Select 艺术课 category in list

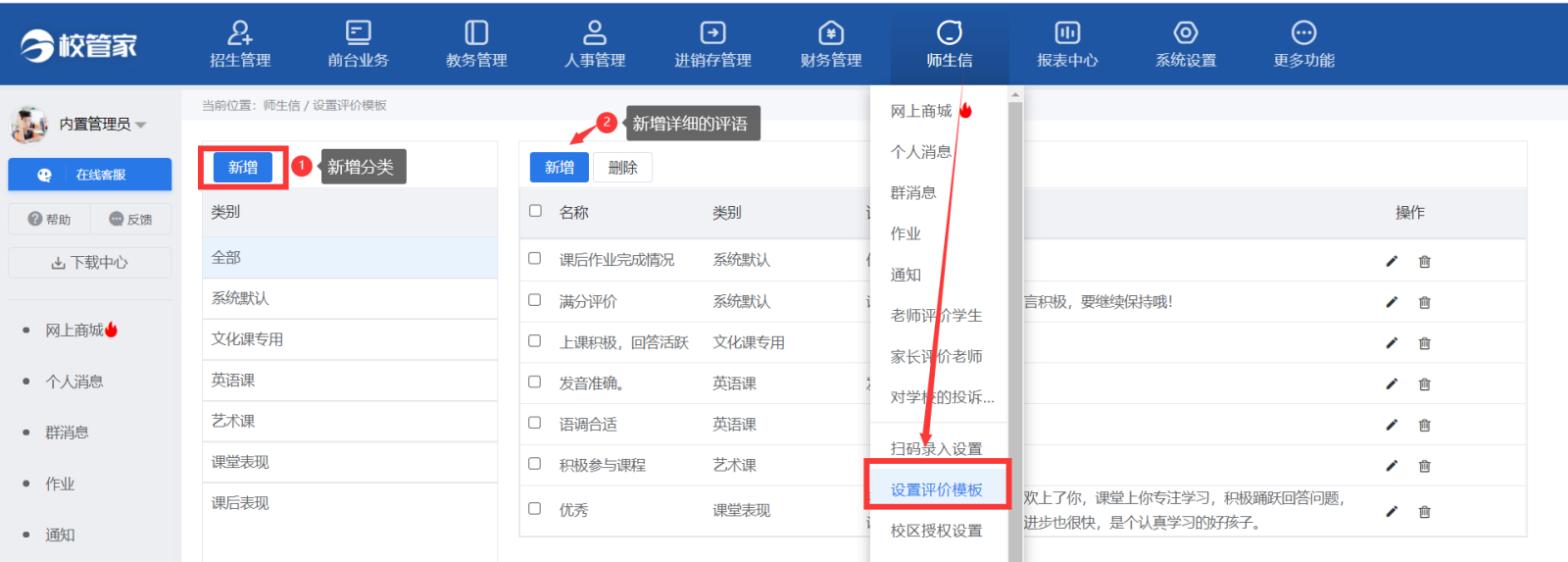(350, 421)
